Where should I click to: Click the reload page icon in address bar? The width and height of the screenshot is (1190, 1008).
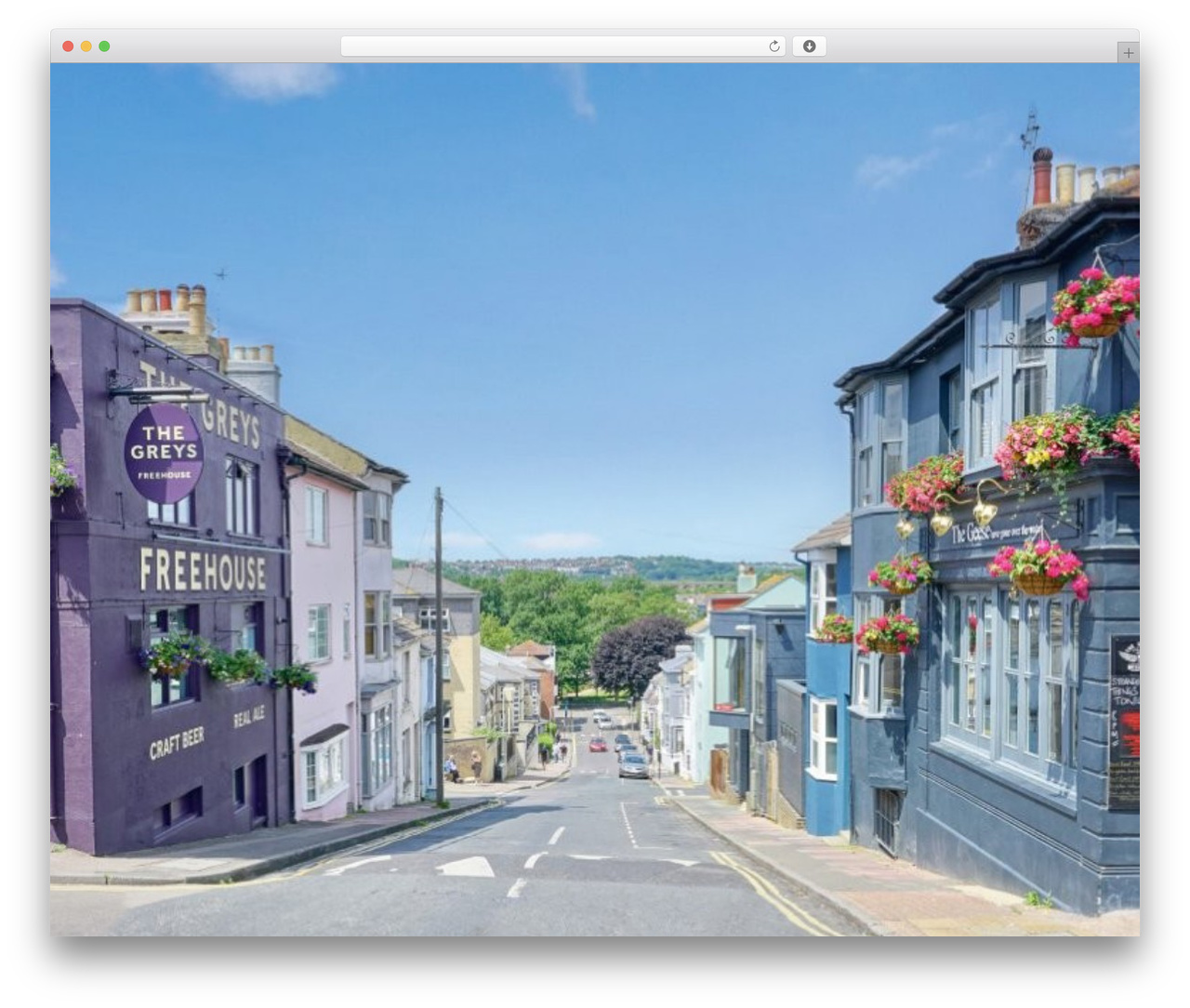pyautogui.click(x=773, y=46)
